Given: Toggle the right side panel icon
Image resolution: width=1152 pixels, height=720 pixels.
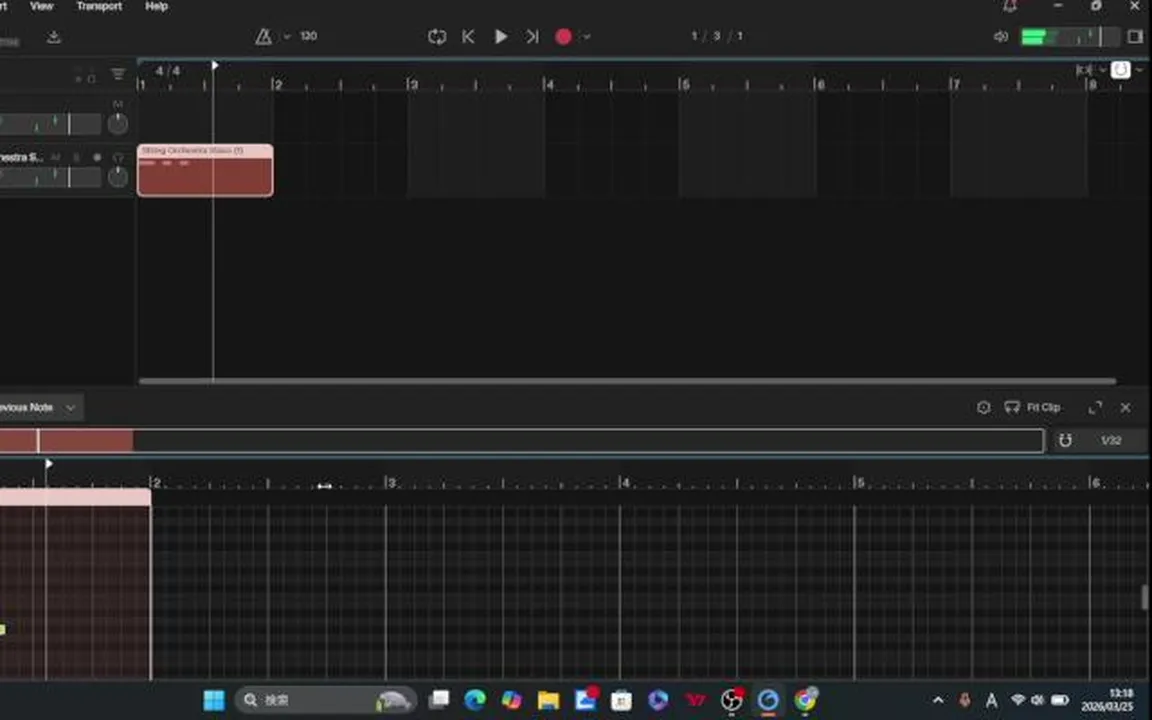Looking at the screenshot, I should click(x=1135, y=36).
